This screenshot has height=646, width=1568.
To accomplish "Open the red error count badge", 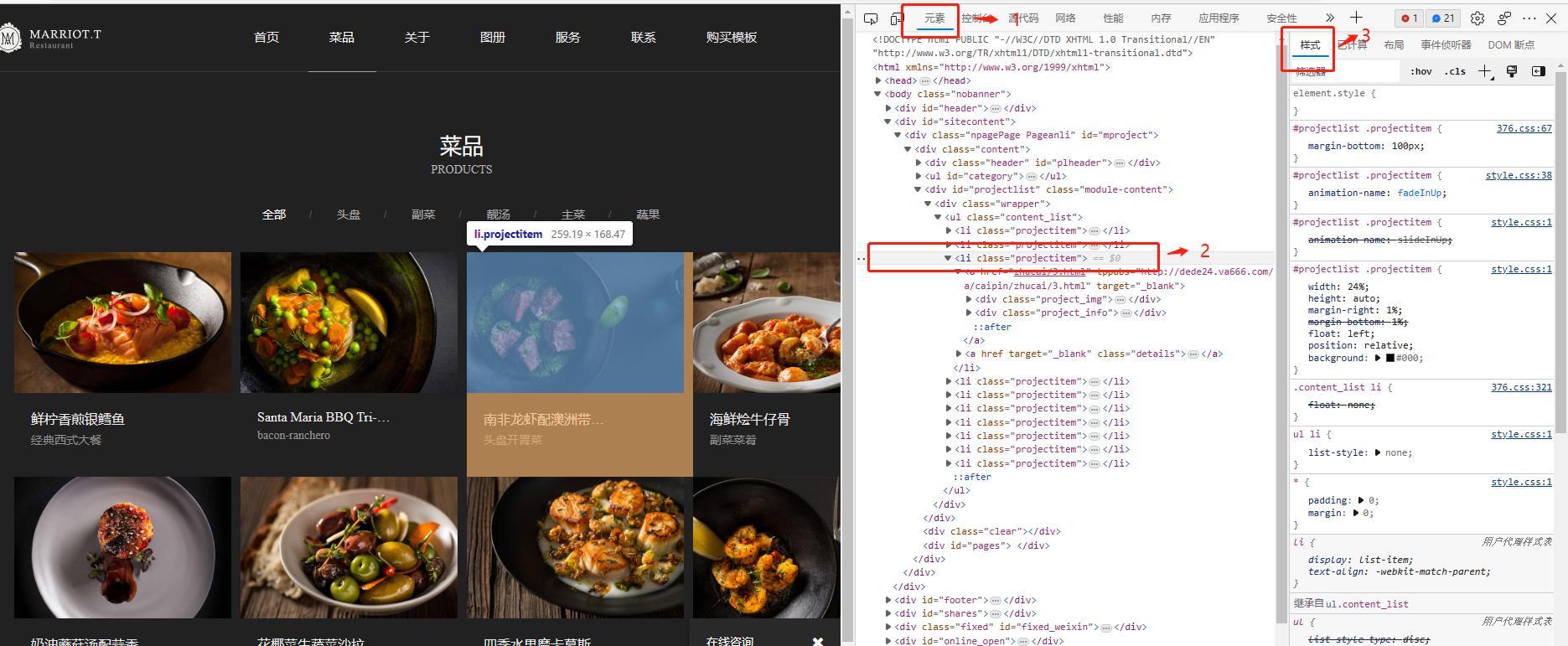I will click(1409, 18).
